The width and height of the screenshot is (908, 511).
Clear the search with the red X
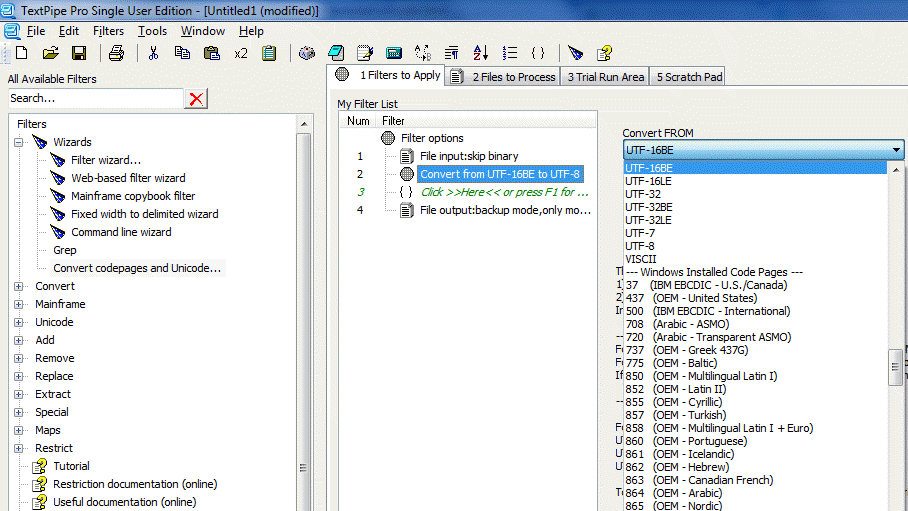[197, 98]
